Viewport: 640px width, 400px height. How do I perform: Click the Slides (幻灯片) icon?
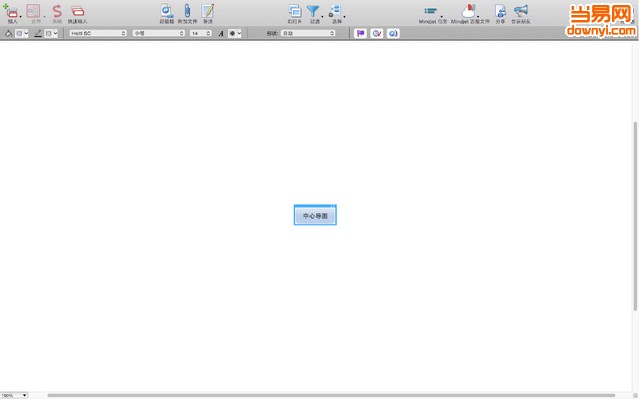pos(294,11)
